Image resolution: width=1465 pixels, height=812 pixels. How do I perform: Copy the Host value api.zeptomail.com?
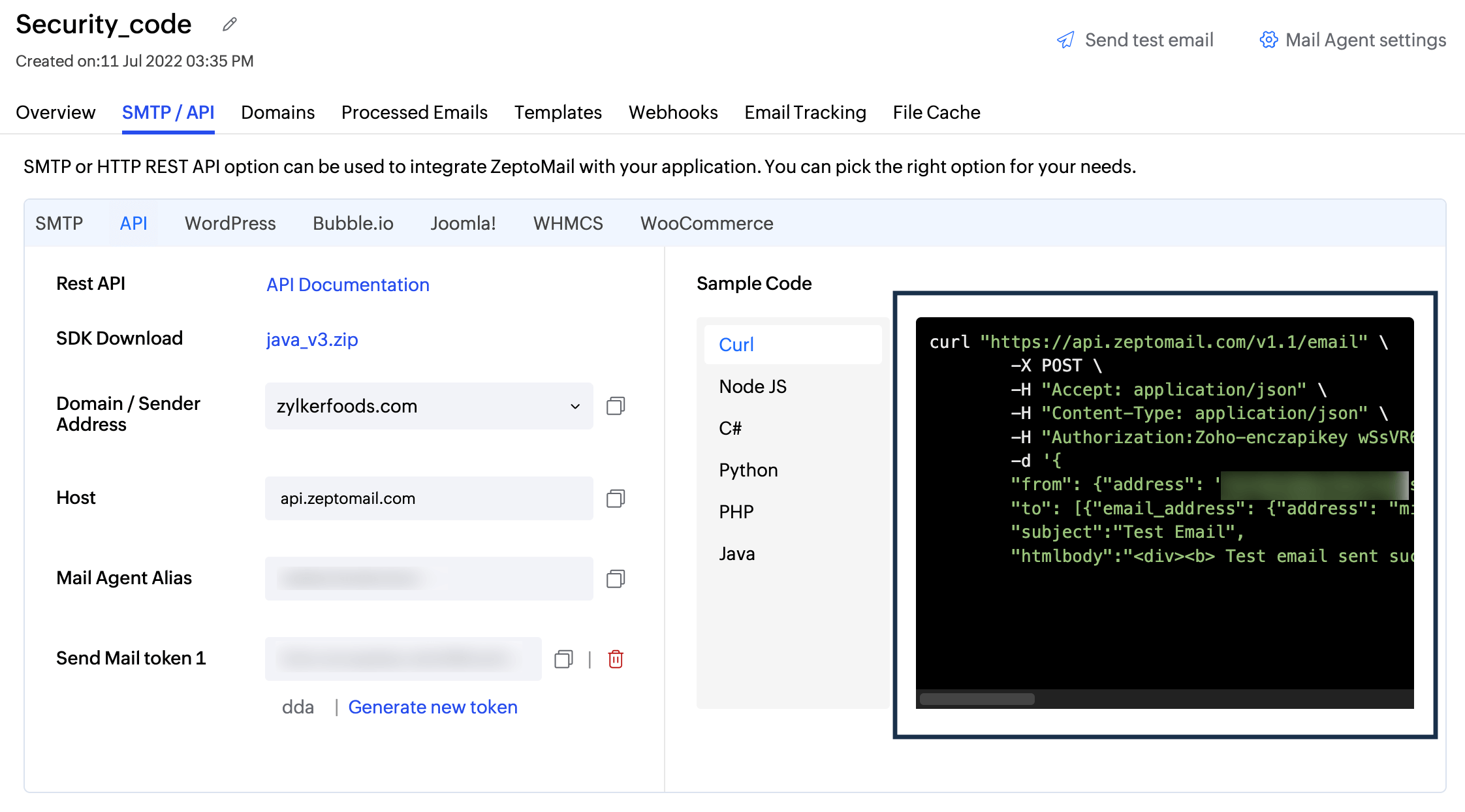[x=614, y=498]
